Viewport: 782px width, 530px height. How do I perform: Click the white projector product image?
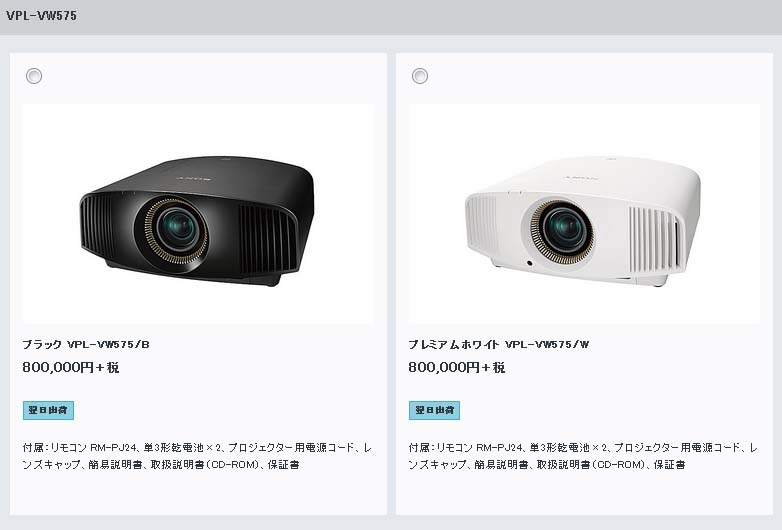pyautogui.click(x=584, y=214)
